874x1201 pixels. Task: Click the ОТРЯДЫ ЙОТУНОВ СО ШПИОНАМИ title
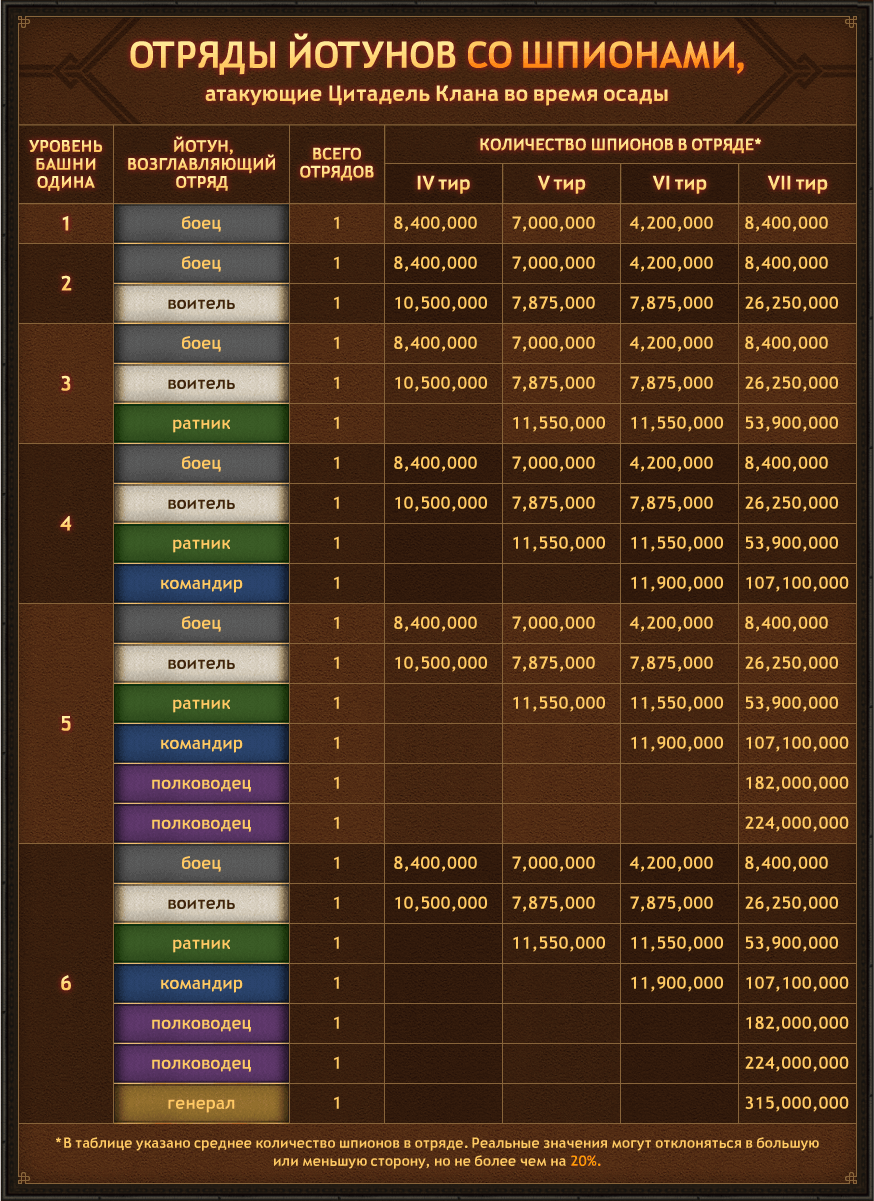tap(437, 56)
